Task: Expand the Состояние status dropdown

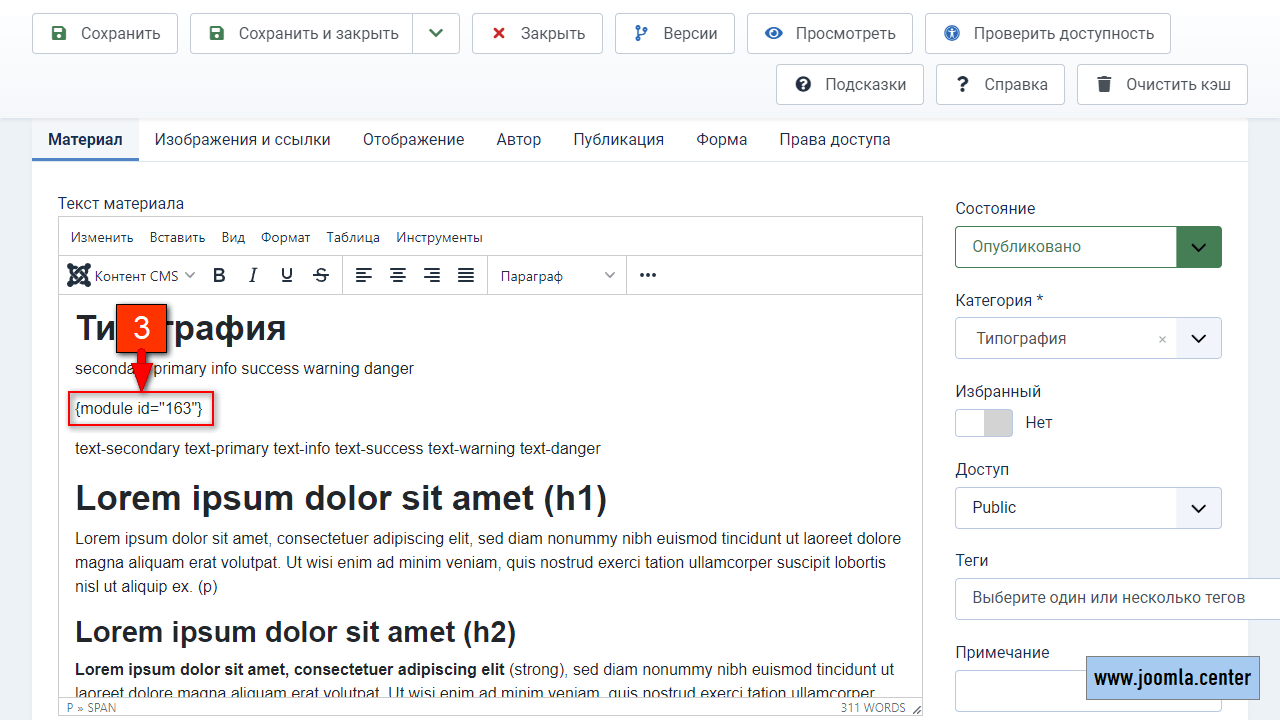Action: pos(1198,247)
